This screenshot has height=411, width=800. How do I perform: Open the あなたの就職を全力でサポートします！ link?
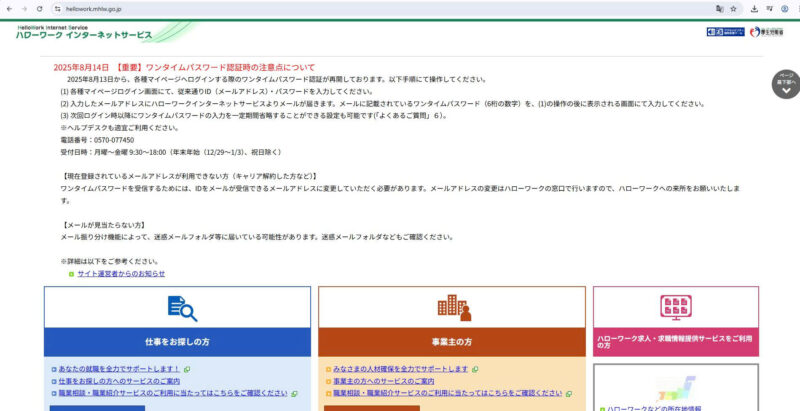click(x=119, y=369)
